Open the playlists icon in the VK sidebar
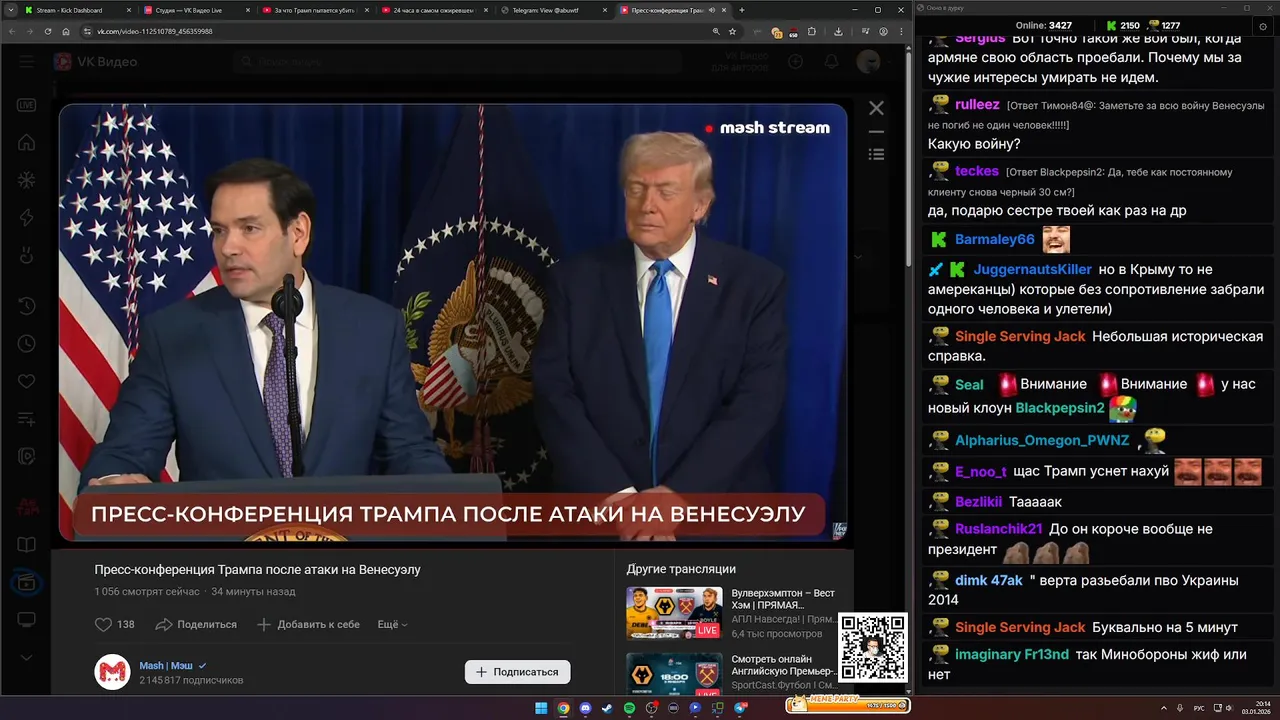Screen dimensions: 1280x720 tap(27, 419)
